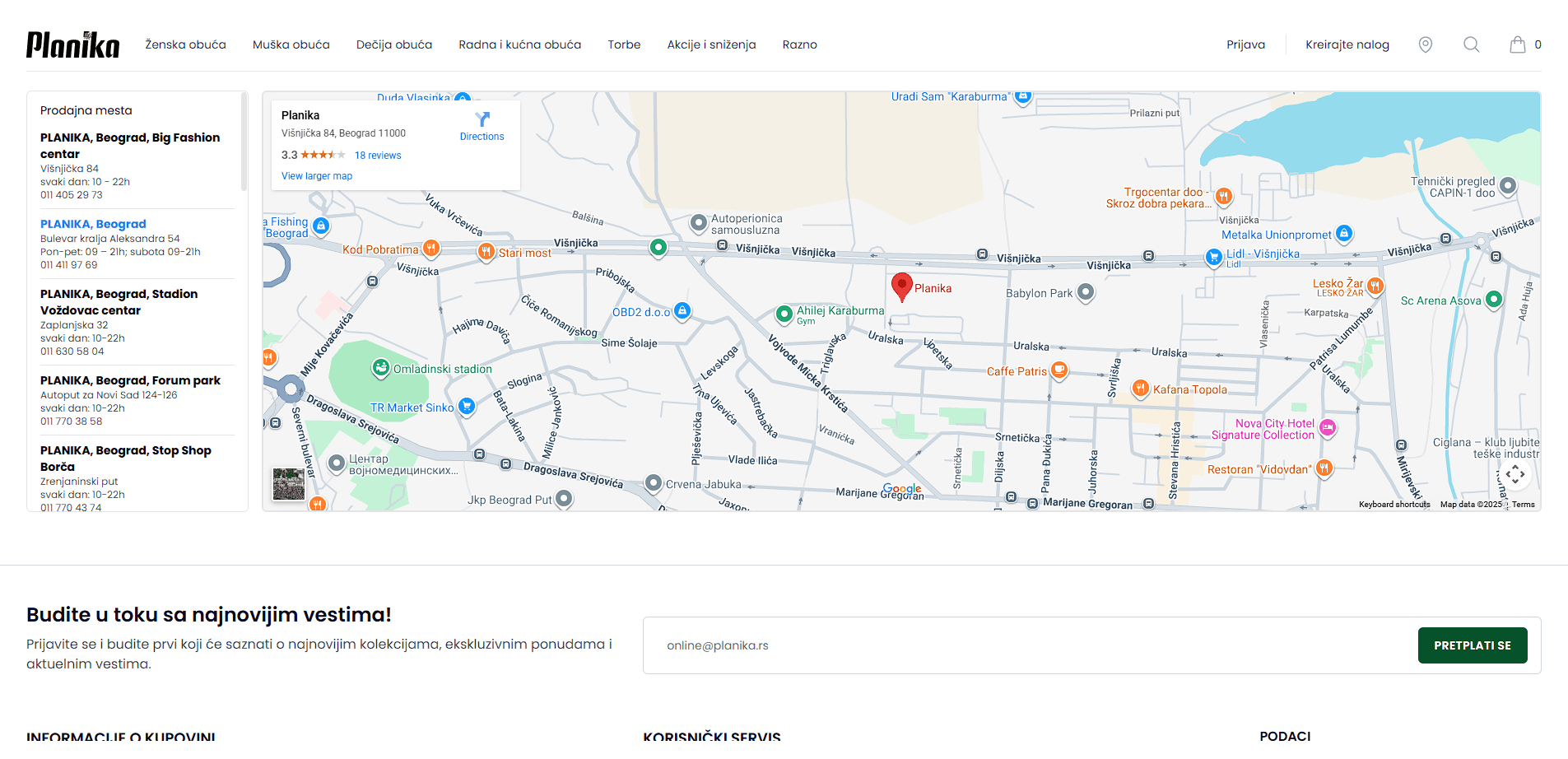Open the search magnifier icon
Image resolution: width=1568 pixels, height=759 pixels.
click(x=1471, y=44)
